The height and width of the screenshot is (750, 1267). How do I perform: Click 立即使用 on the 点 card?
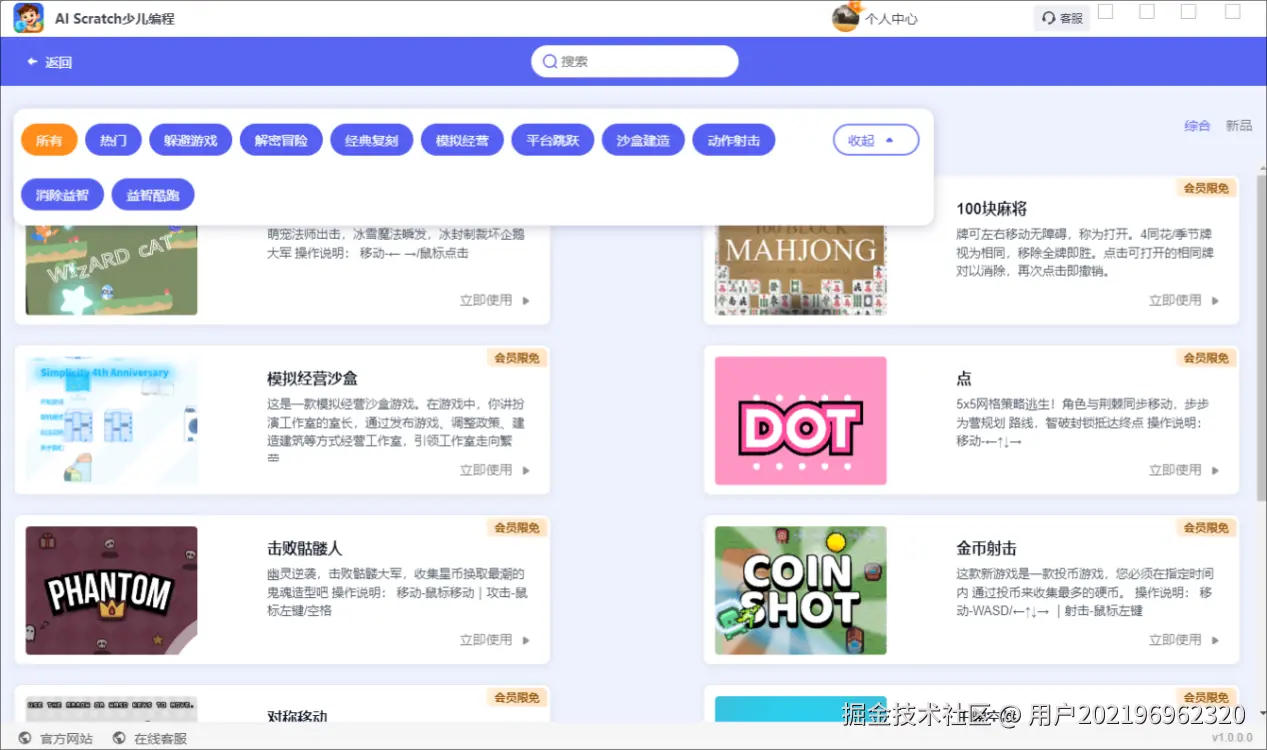[1184, 470]
